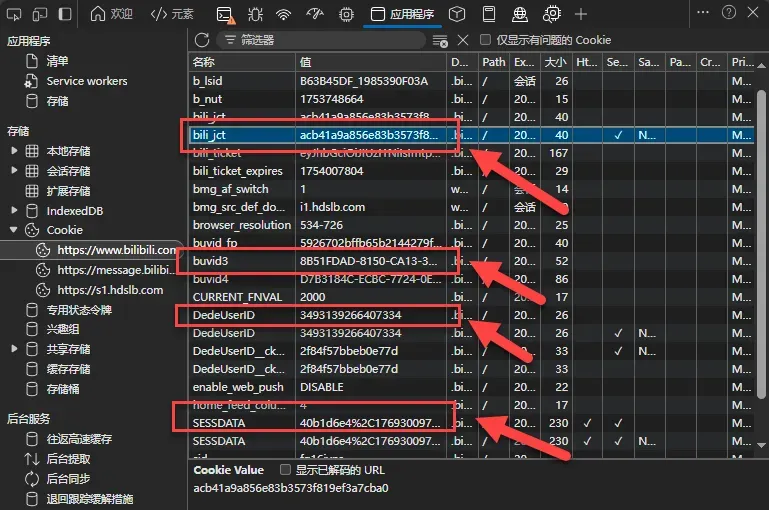Viewport: 769px width, 510px height.
Task: Click into the 筛选器 filter field
Action: tap(321, 40)
